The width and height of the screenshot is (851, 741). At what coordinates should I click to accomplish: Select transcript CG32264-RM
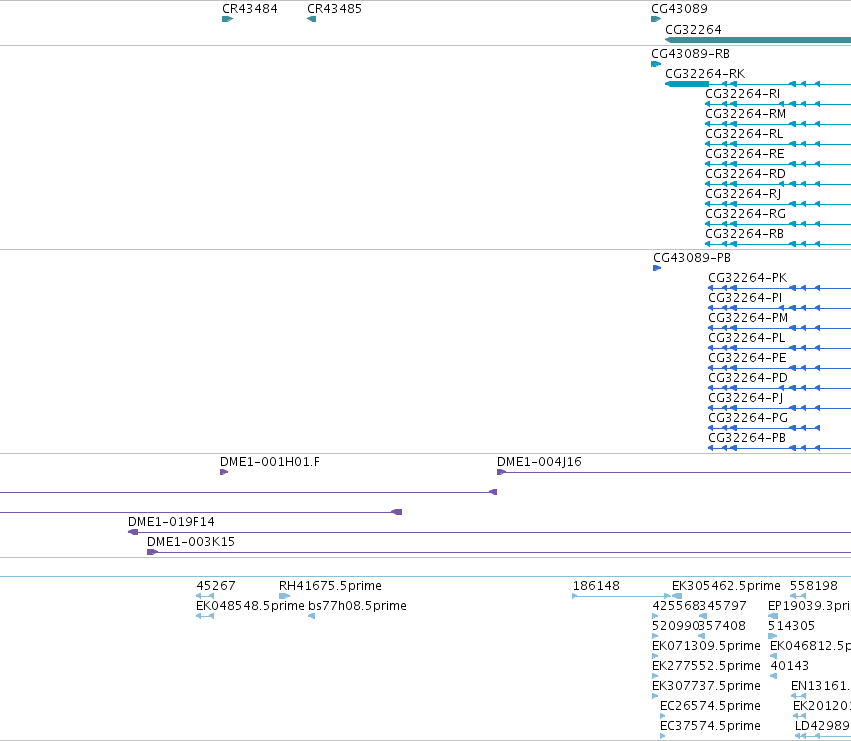pyautogui.click(x=746, y=114)
